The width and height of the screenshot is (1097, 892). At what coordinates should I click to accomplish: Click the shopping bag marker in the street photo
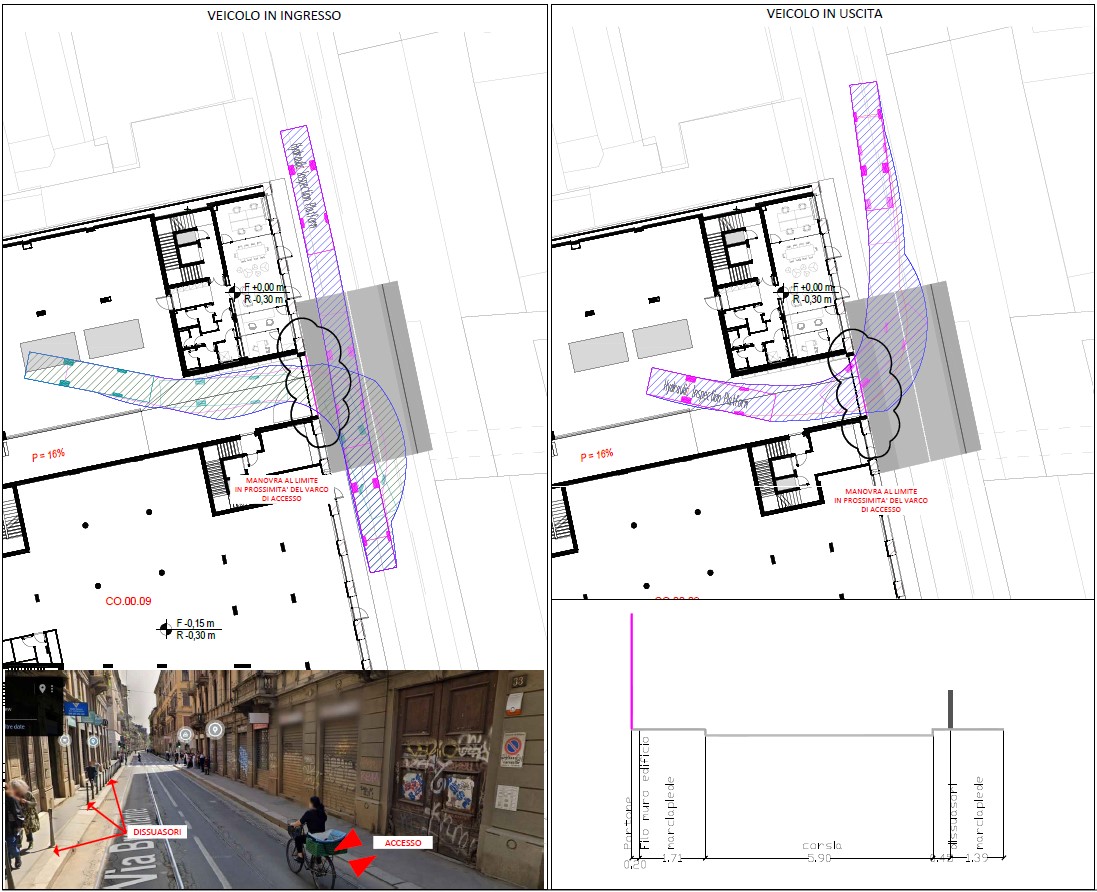pyautogui.click(x=185, y=735)
